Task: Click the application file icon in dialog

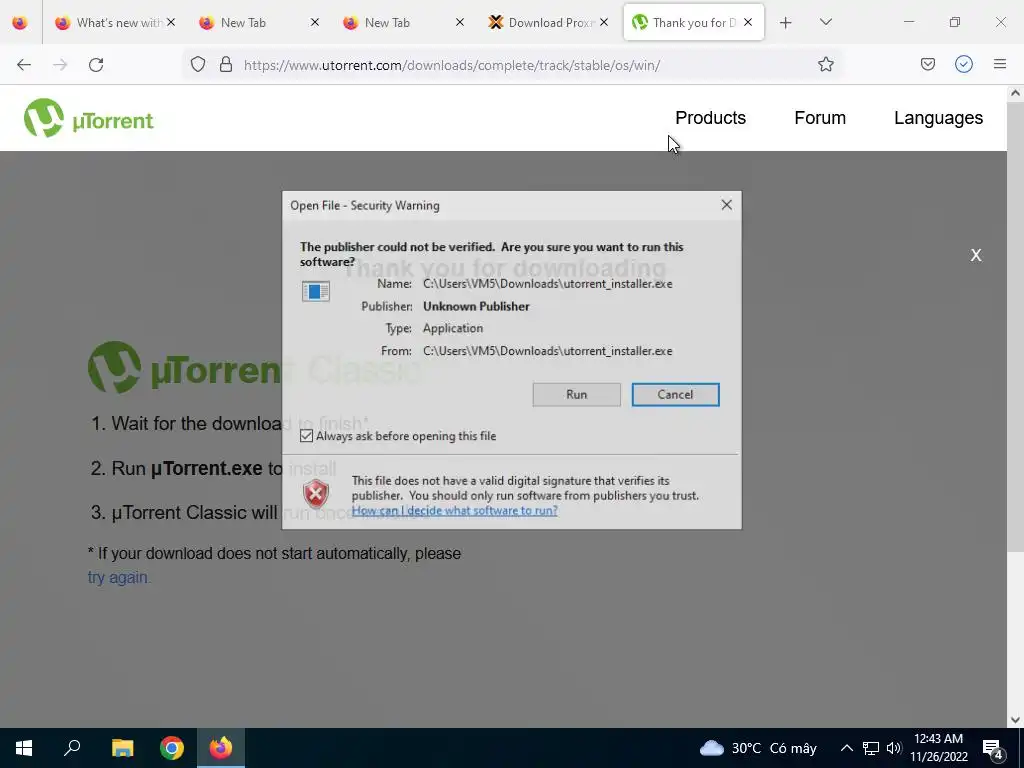Action: coord(315,291)
